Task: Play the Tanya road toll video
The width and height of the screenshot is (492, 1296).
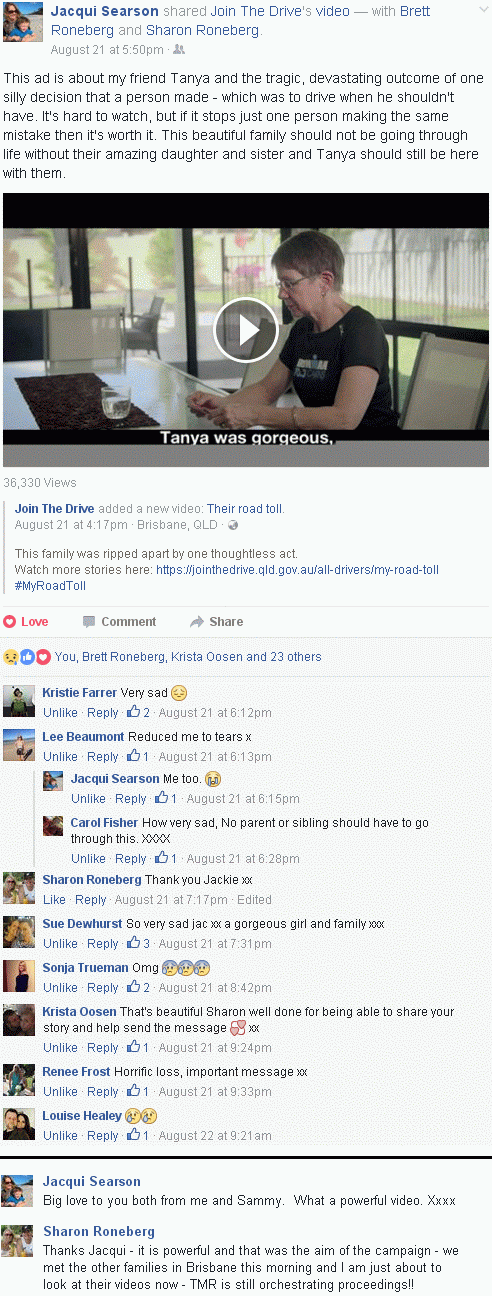Action: pos(245,329)
